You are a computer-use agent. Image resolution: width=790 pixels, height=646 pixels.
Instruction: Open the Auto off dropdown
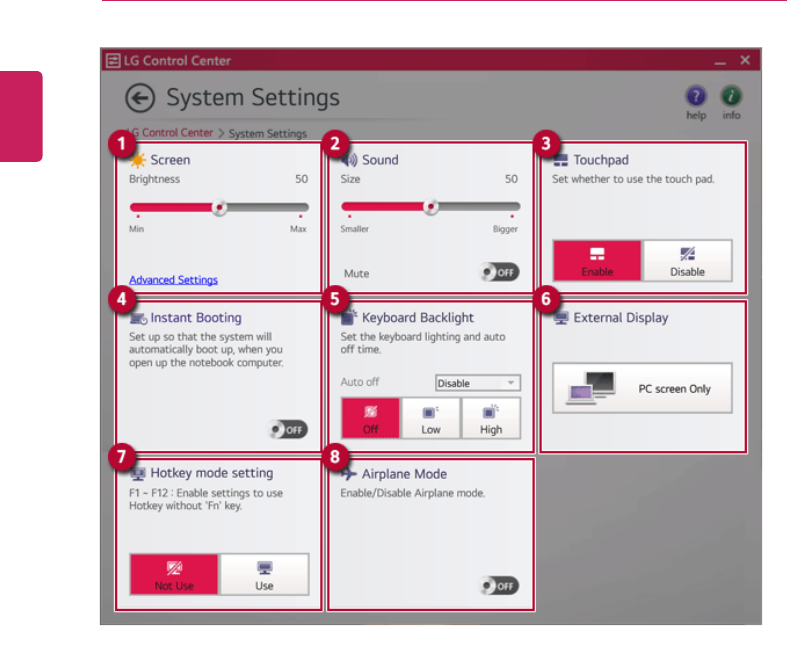click(478, 383)
